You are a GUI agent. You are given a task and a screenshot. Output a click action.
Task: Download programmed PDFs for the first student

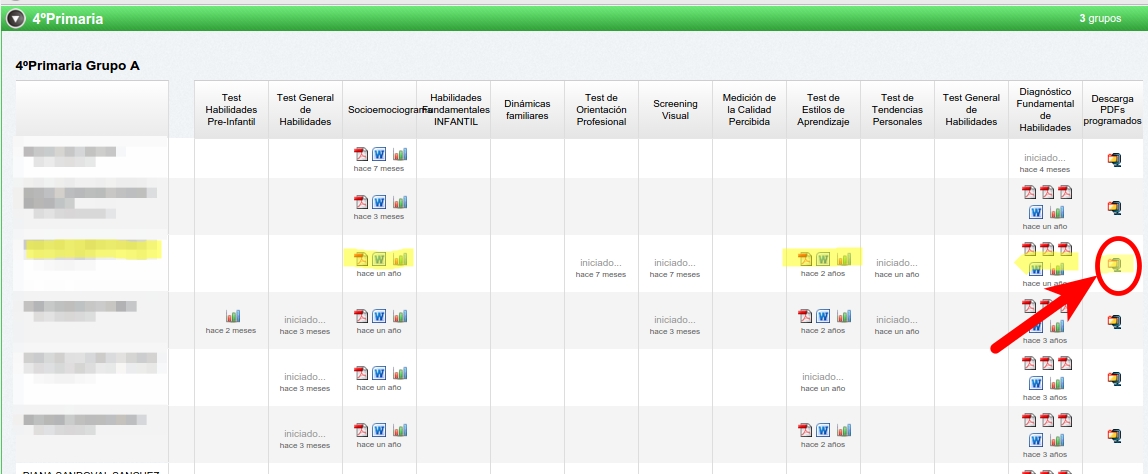click(1113, 158)
